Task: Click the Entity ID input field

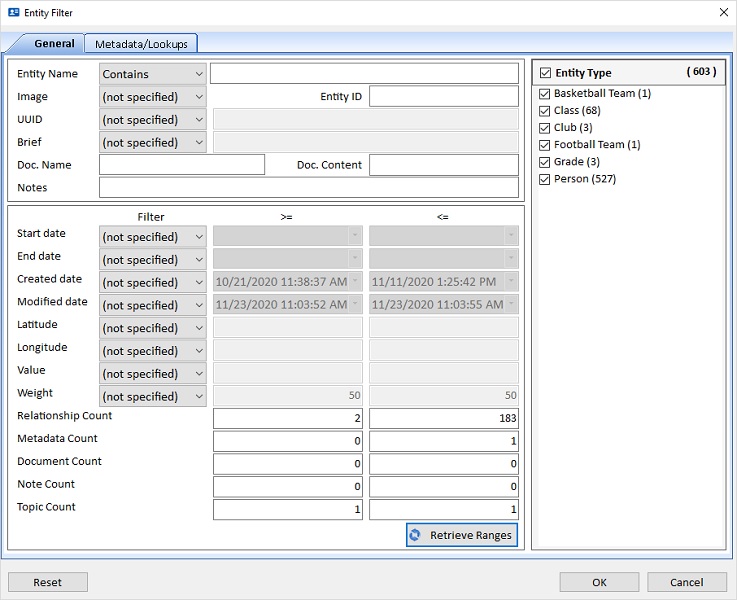Action: tap(444, 96)
